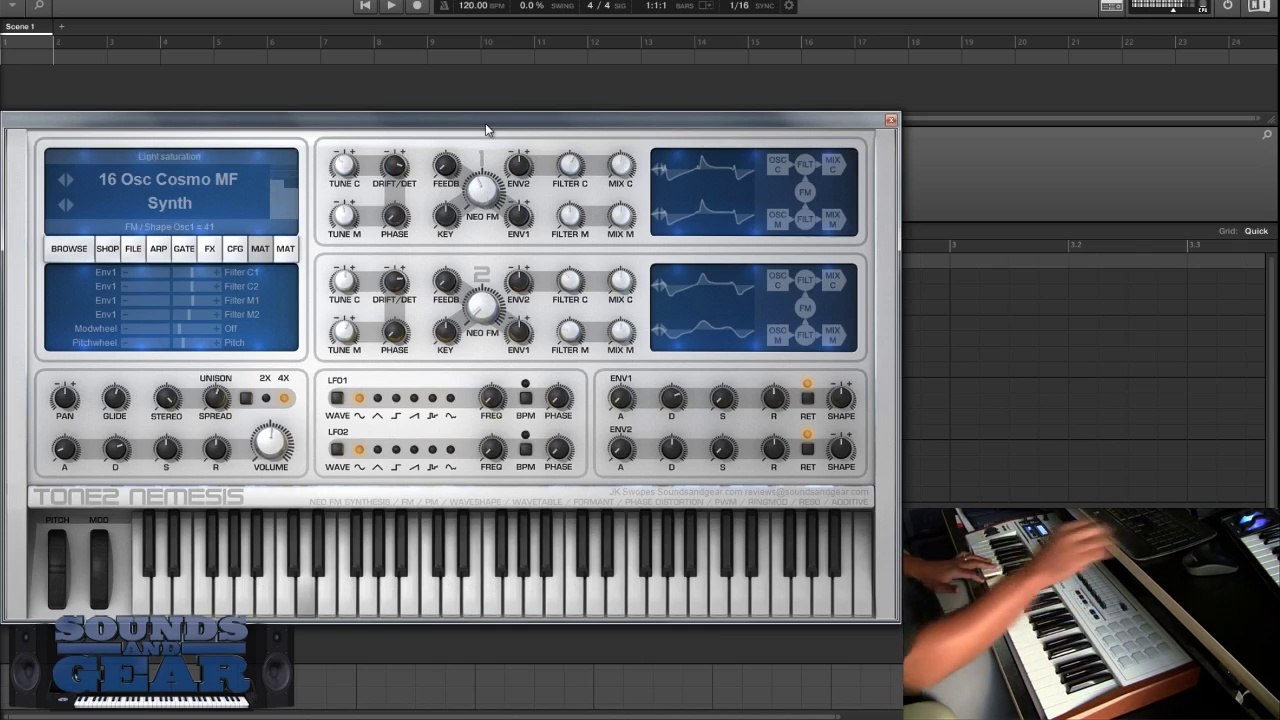The height and width of the screenshot is (720, 1280).
Task: Click the oscillator 1 NEO FM knob
Action: (482, 190)
